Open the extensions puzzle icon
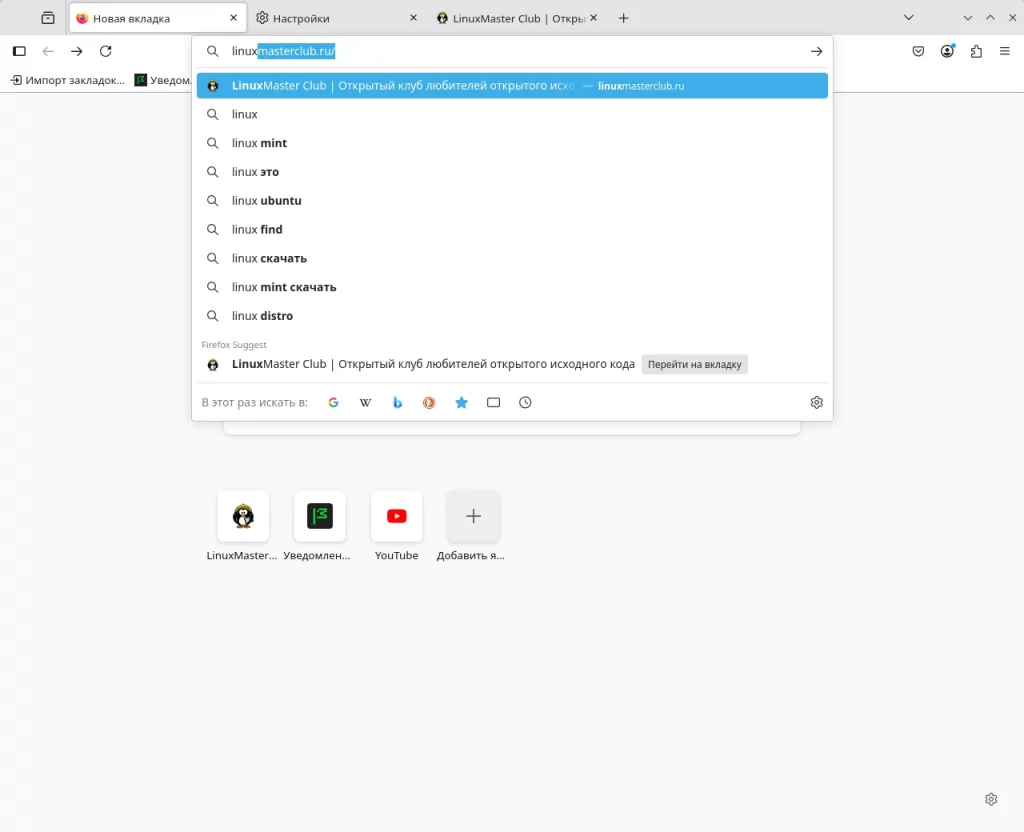 [x=976, y=51]
